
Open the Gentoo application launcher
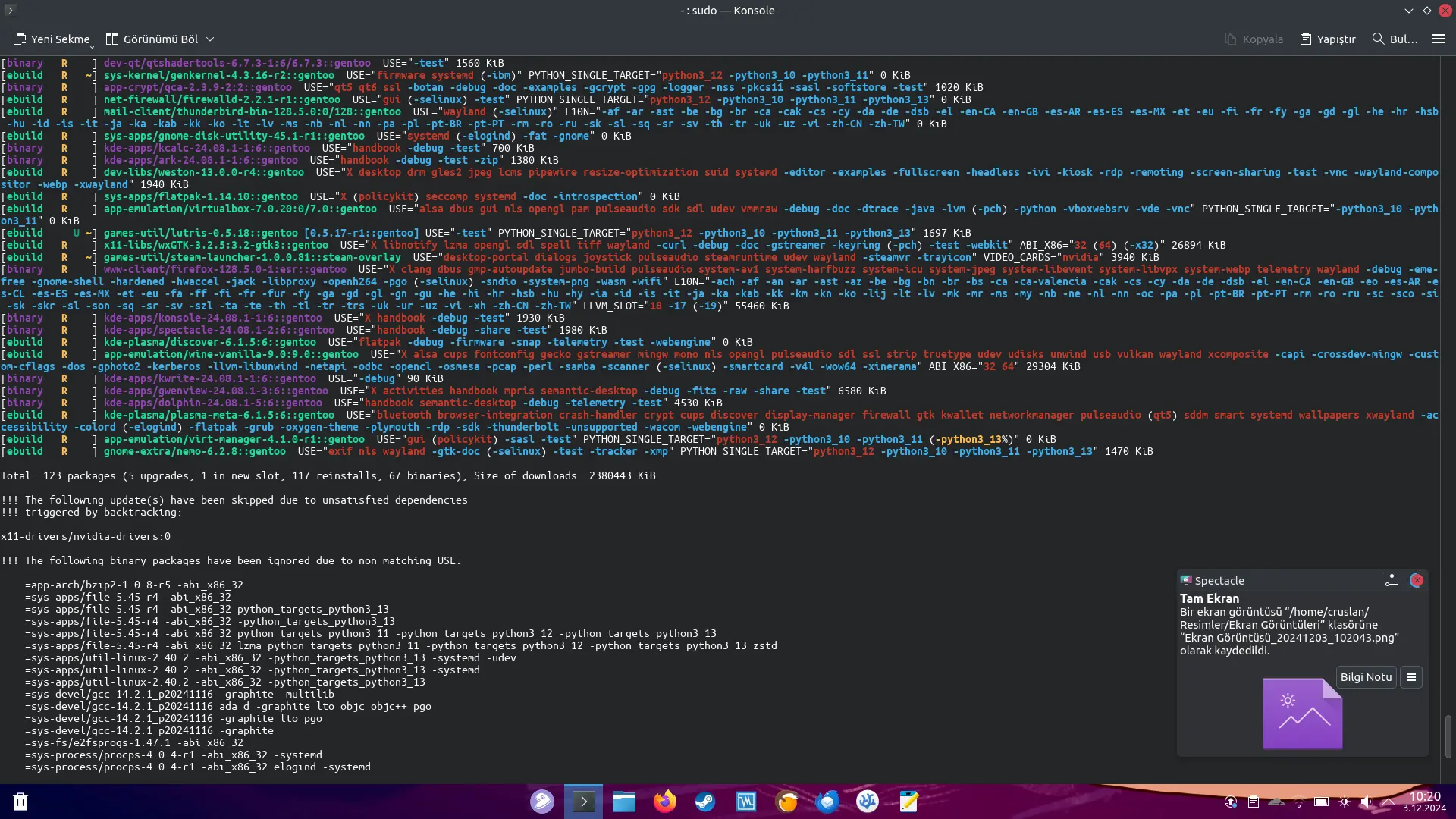click(542, 802)
